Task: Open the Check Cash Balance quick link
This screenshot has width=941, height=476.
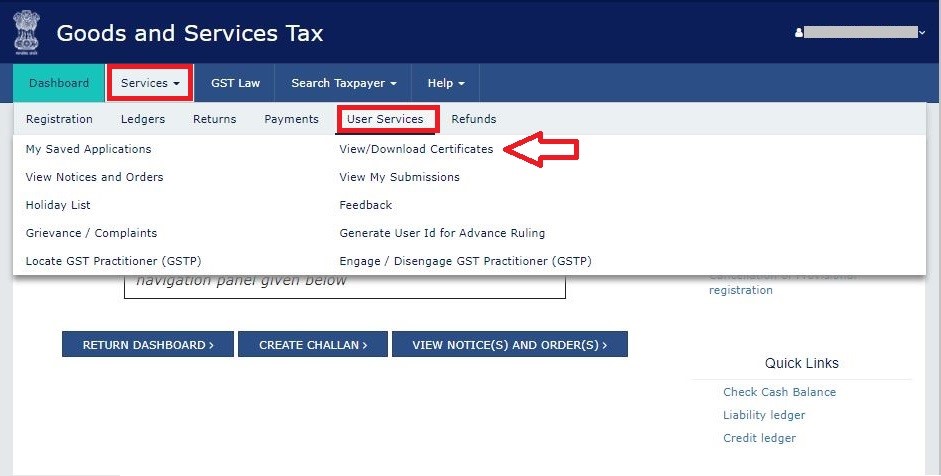Action: 779,392
